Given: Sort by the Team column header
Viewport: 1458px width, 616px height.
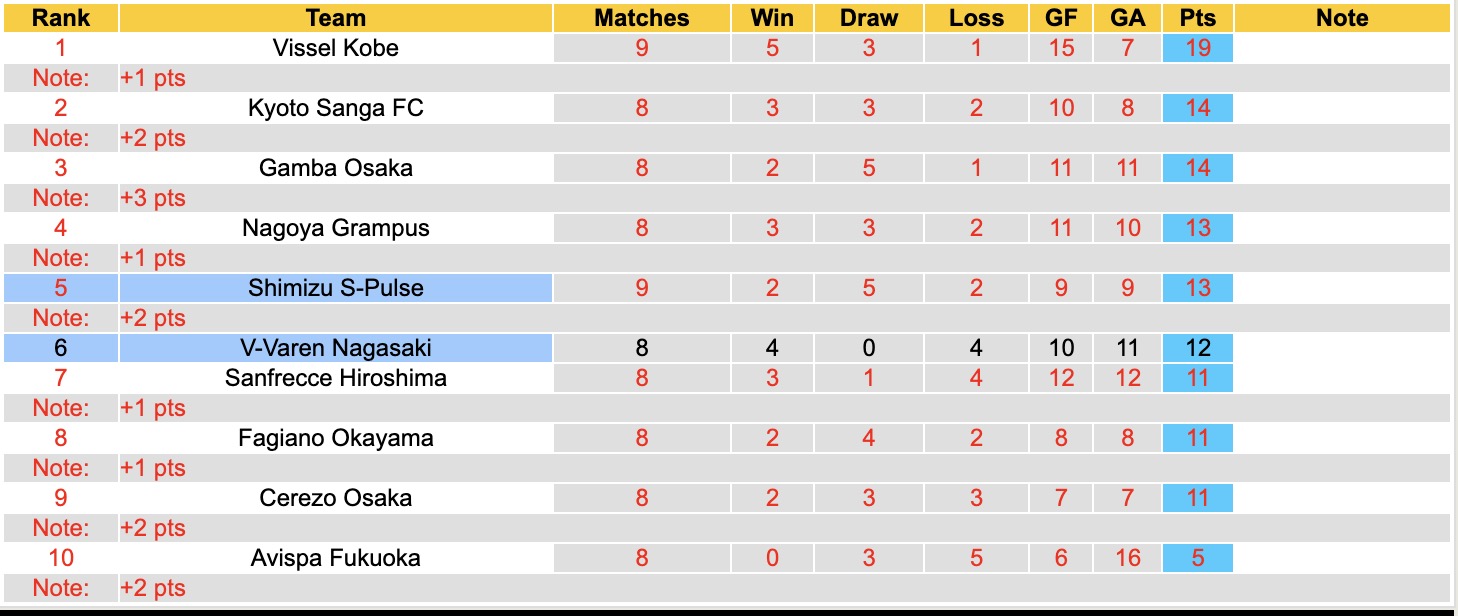Looking at the screenshot, I should click(335, 18).
